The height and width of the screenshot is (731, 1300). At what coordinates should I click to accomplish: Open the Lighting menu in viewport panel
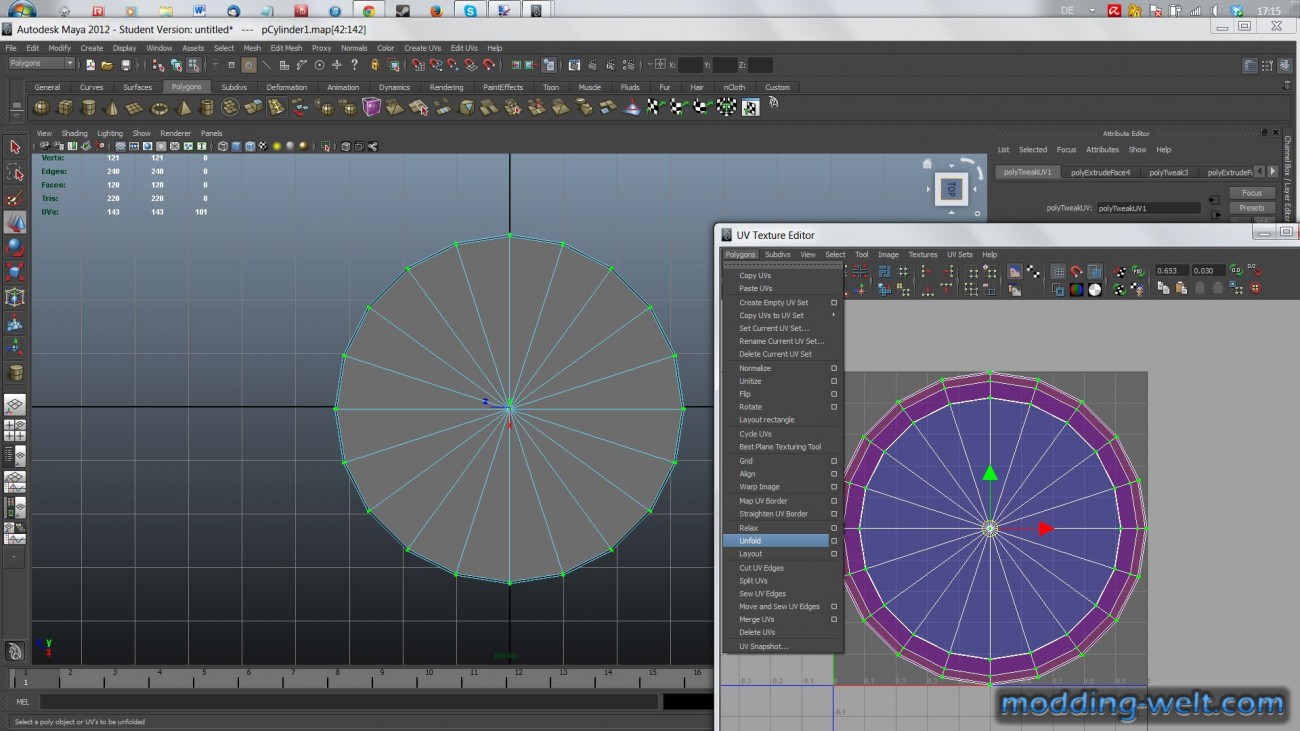click(110, 133)
